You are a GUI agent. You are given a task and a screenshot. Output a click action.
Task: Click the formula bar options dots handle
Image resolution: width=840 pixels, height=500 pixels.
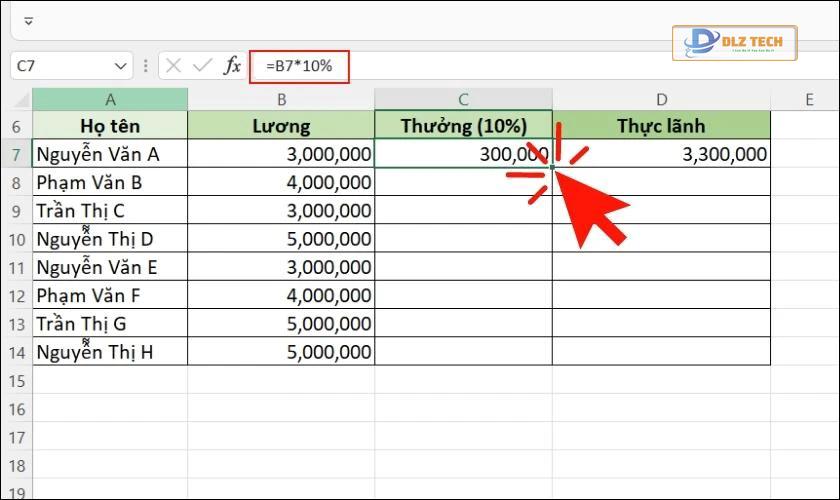[146, 66]
